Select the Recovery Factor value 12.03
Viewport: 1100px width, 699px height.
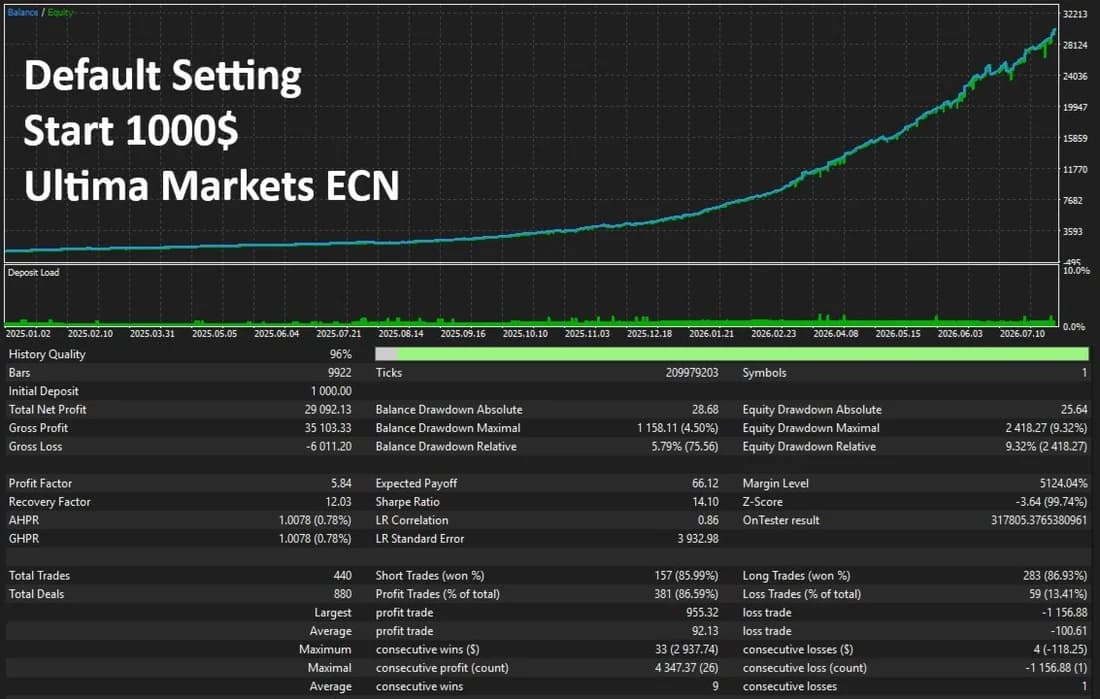338,502
